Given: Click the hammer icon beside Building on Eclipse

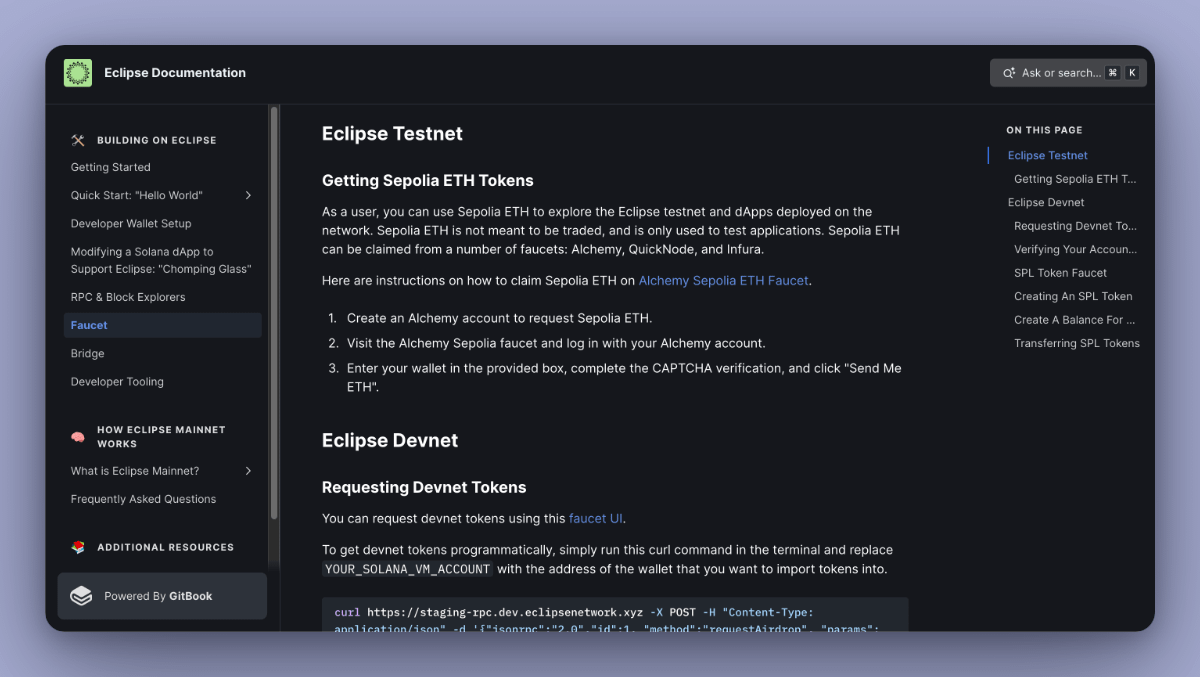Looking at the screenshot, I should coord(78,140).
